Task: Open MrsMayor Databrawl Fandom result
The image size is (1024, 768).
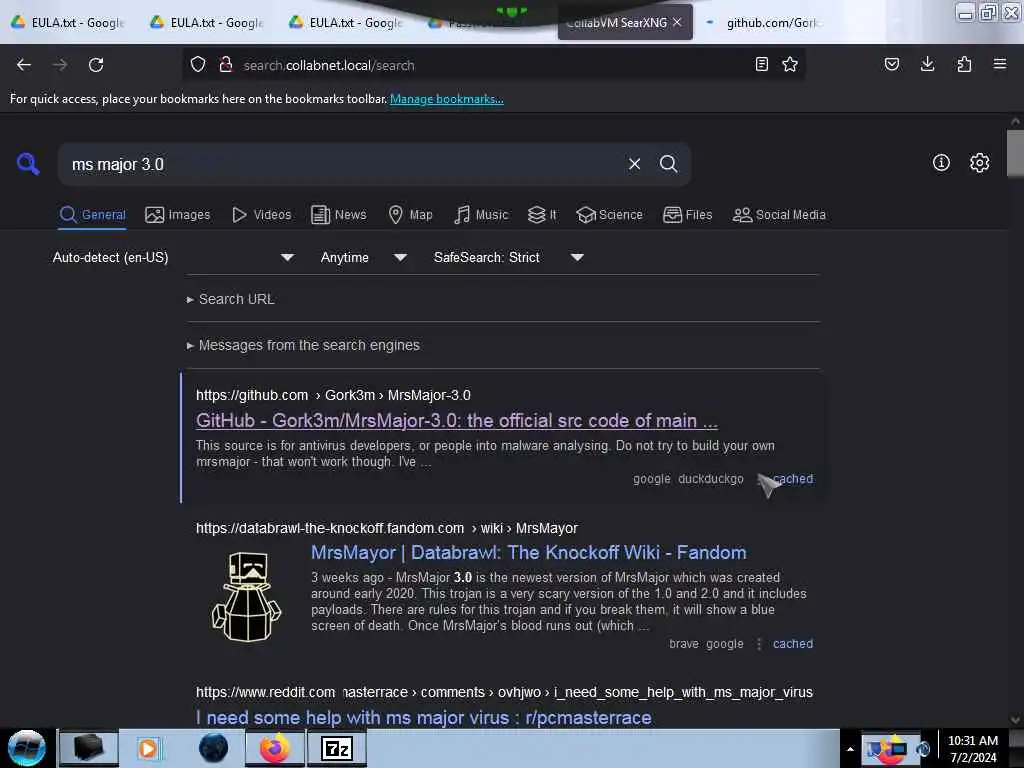Action: point(528,552)
